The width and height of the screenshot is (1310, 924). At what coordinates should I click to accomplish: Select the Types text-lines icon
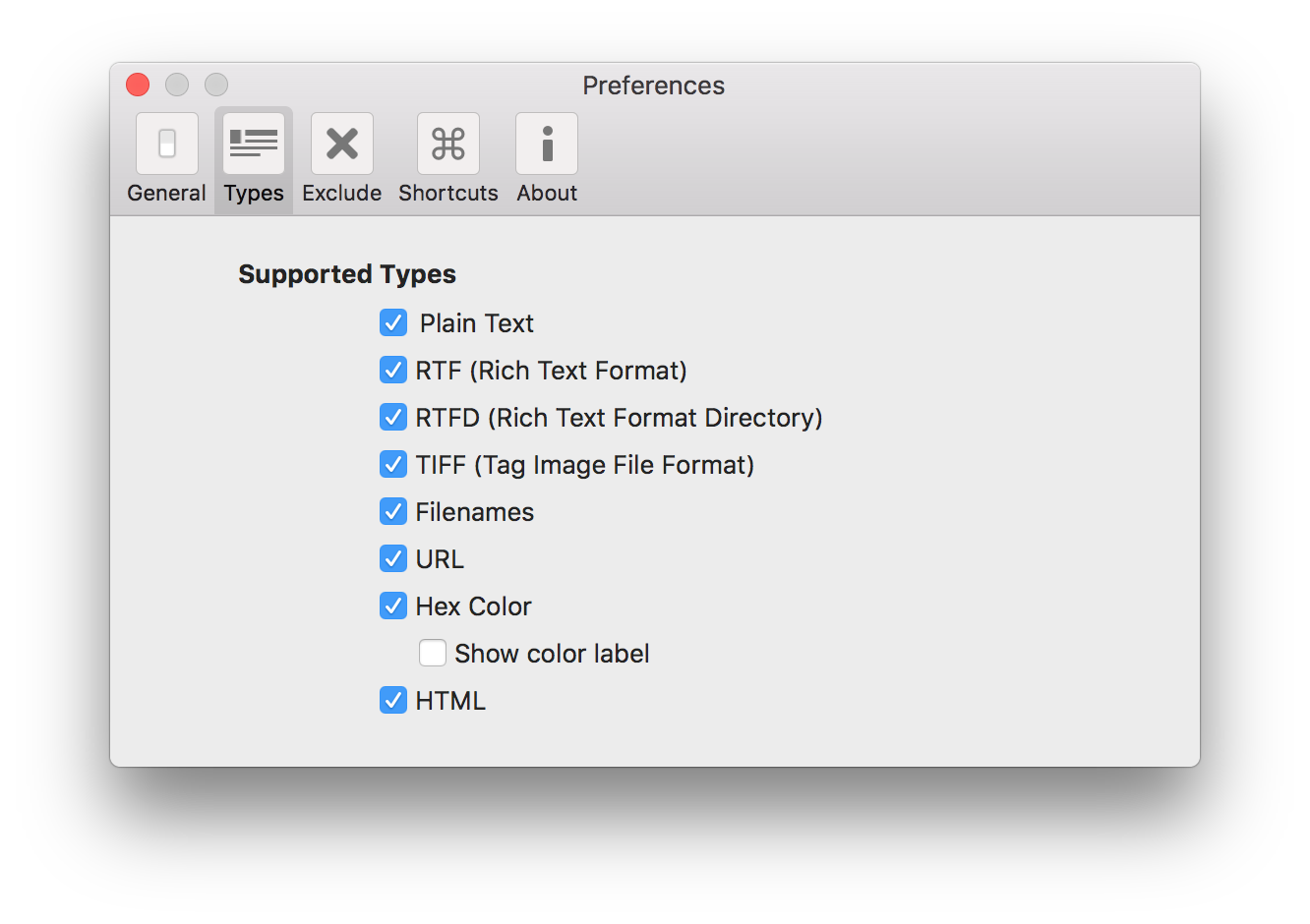pos(254,144)
